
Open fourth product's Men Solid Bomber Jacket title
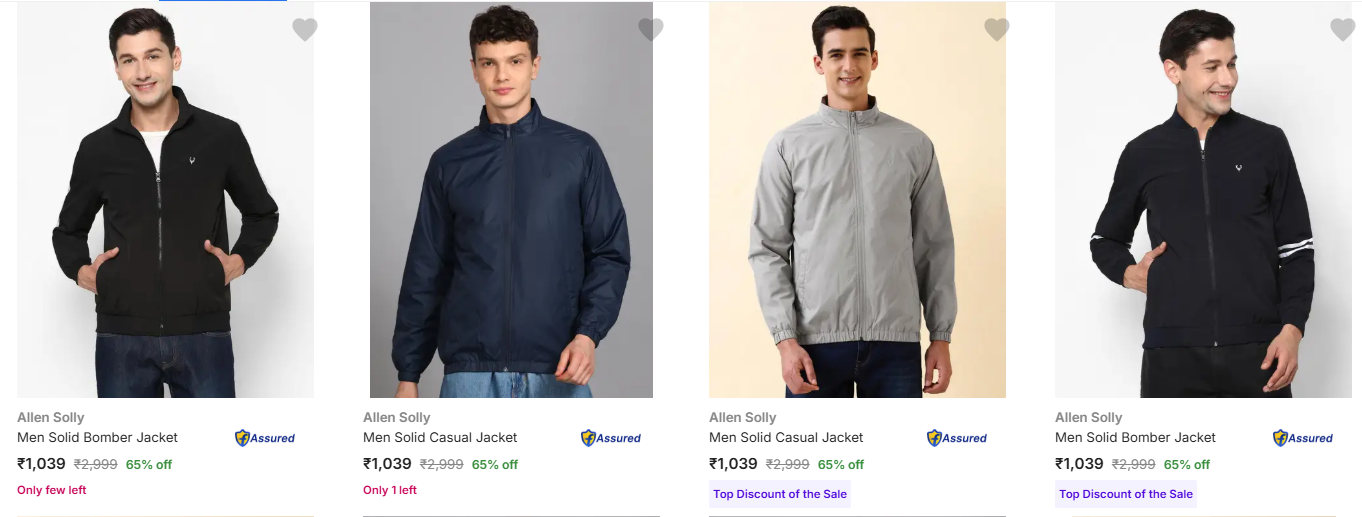1135,437
